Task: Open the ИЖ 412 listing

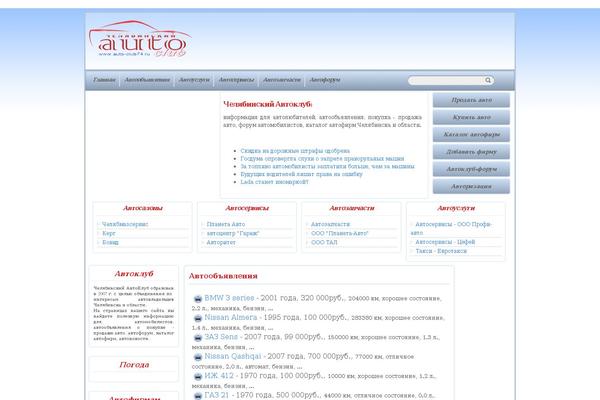Action: 219,376
